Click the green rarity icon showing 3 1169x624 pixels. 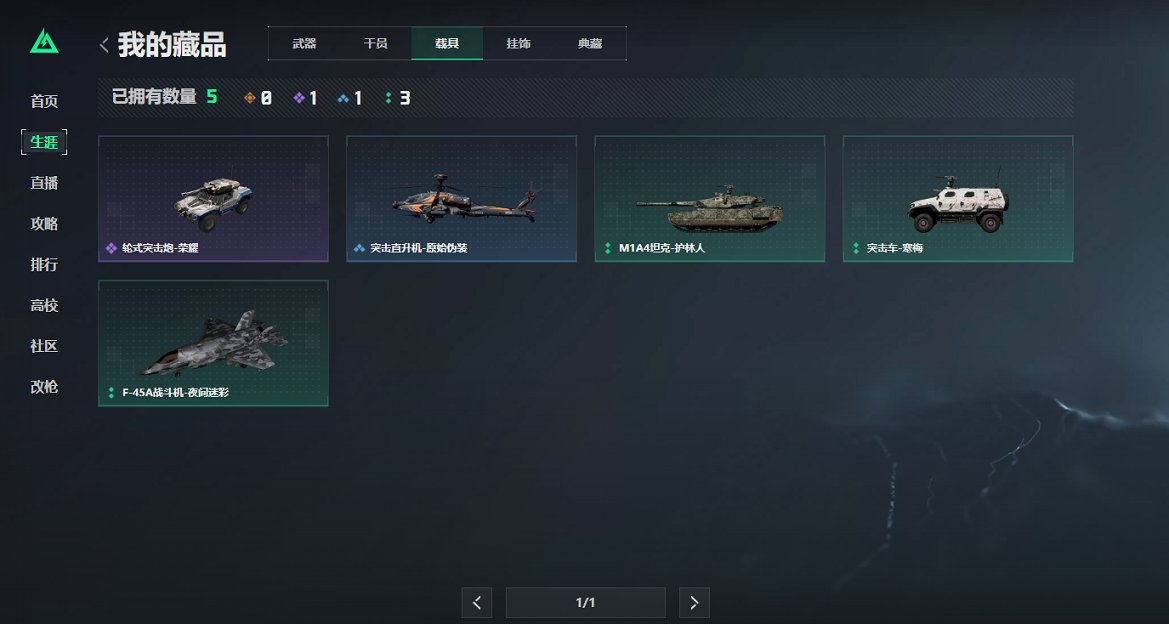tap(388, 98)
